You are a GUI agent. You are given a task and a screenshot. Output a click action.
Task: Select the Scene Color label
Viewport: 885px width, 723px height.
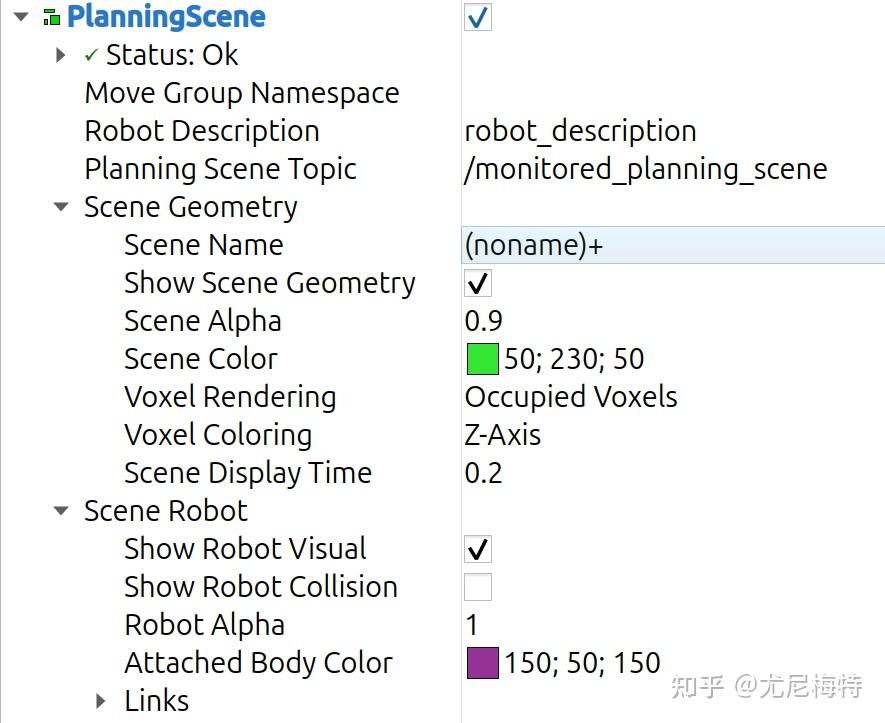201,359
